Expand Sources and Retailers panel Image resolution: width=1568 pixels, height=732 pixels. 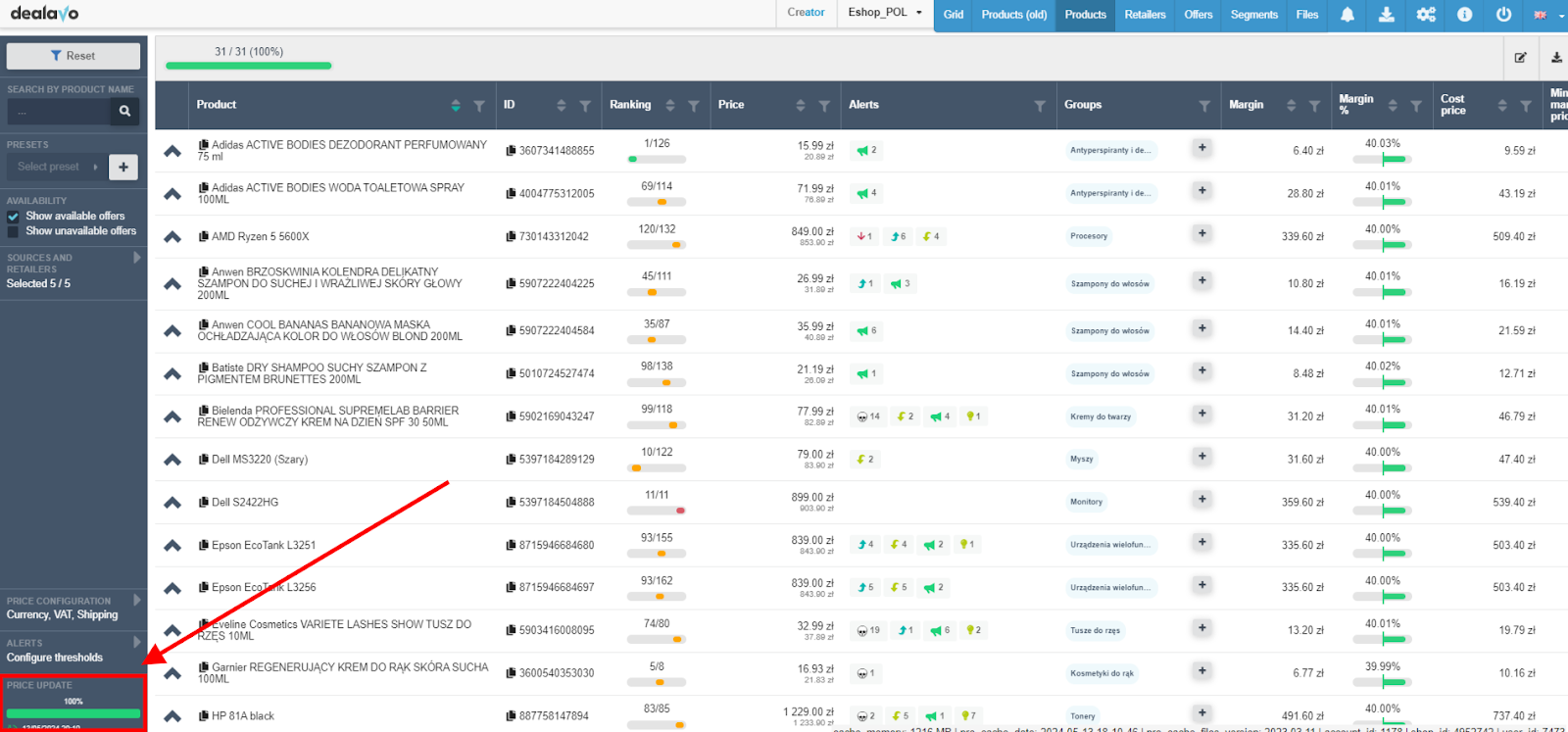click(x=137, y=258)
